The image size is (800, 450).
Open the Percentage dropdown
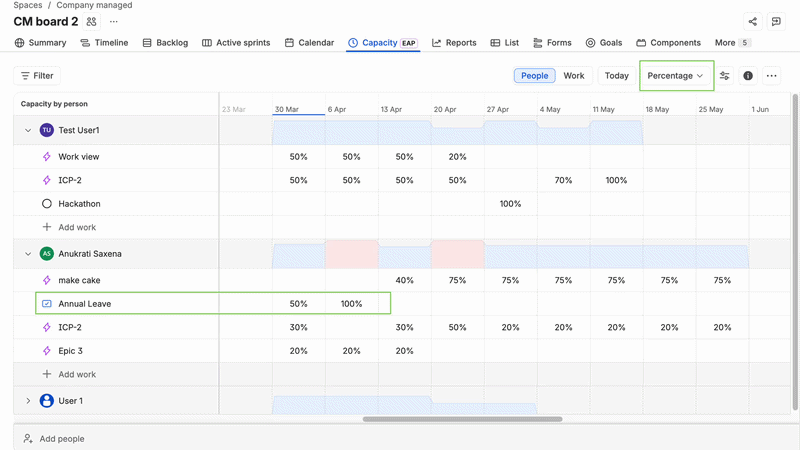[676, 76]
